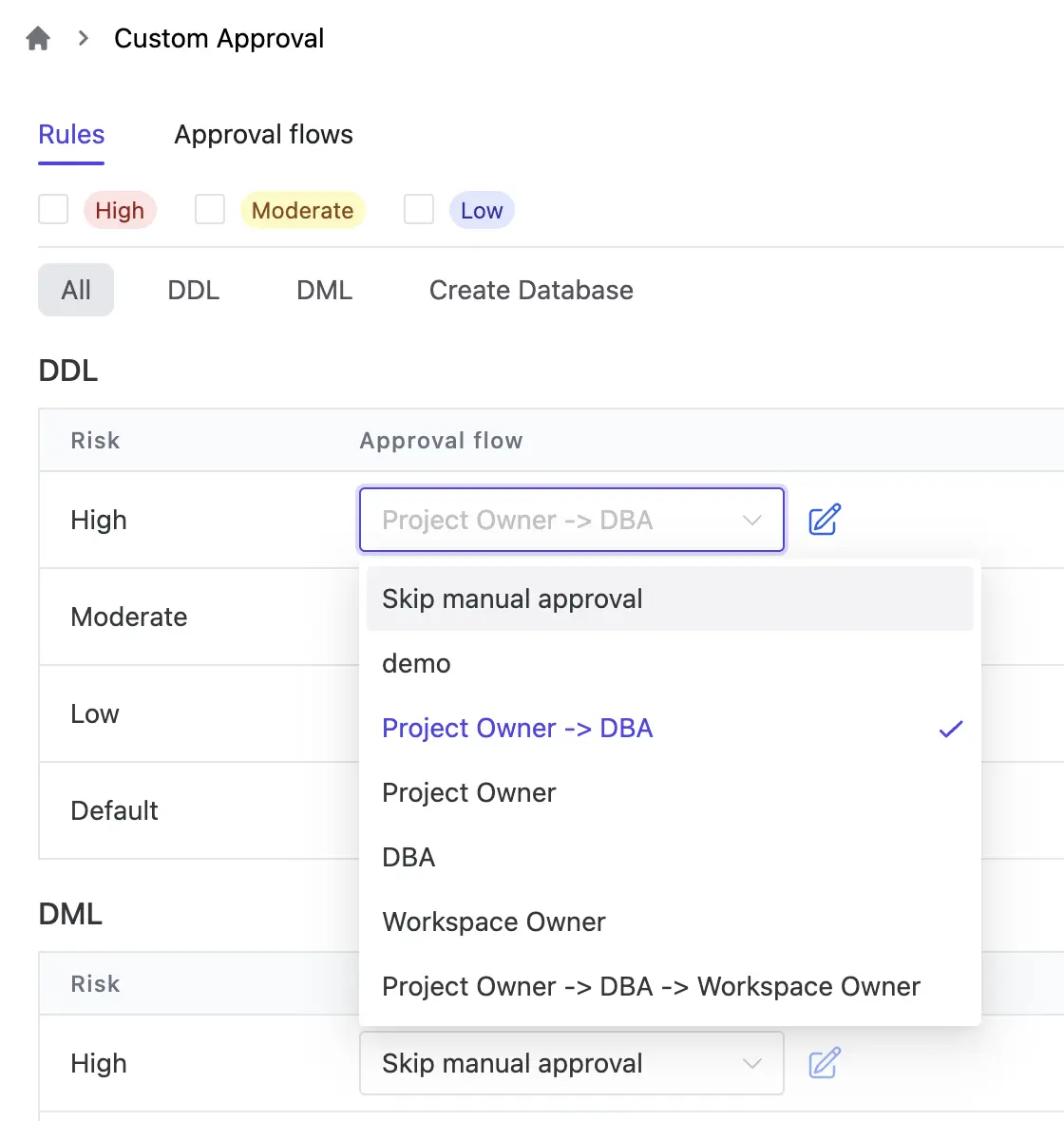Screen dimensions: 1064x1121
Task: Click the home icon in the breadcrumb
Action: click(36, 37)
